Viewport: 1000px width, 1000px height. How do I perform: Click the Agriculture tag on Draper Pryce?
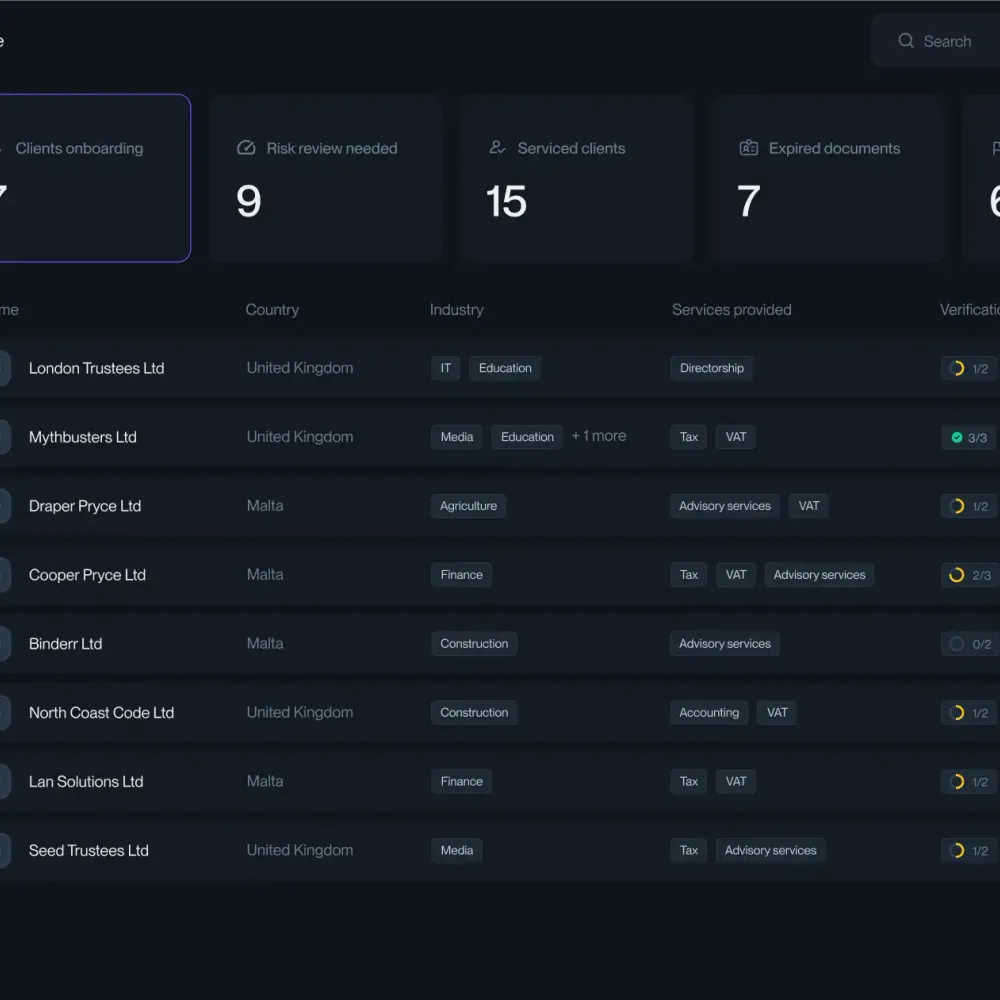pos(468,506)
